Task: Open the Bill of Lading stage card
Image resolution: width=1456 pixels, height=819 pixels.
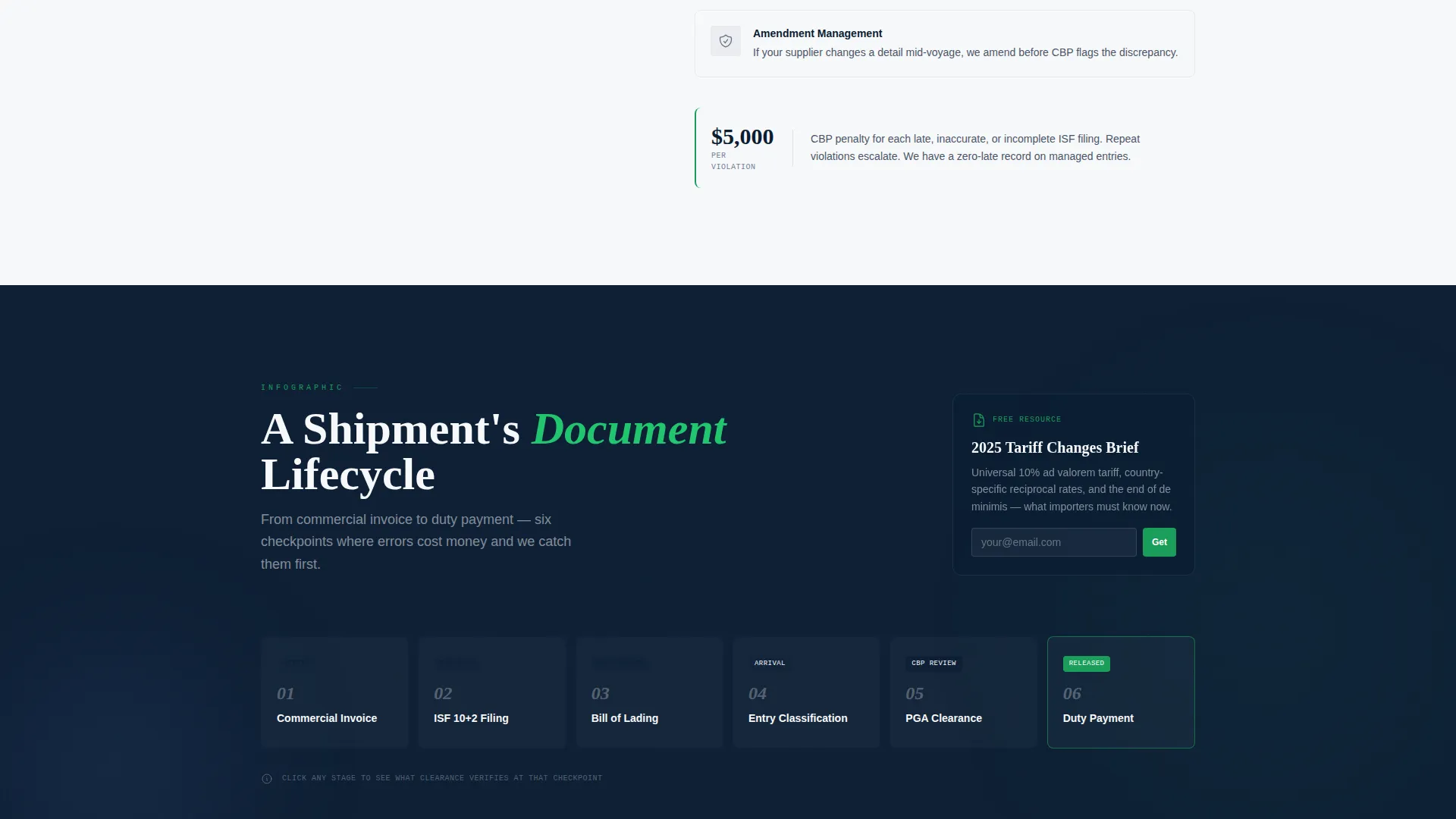Action: [649, 692]
